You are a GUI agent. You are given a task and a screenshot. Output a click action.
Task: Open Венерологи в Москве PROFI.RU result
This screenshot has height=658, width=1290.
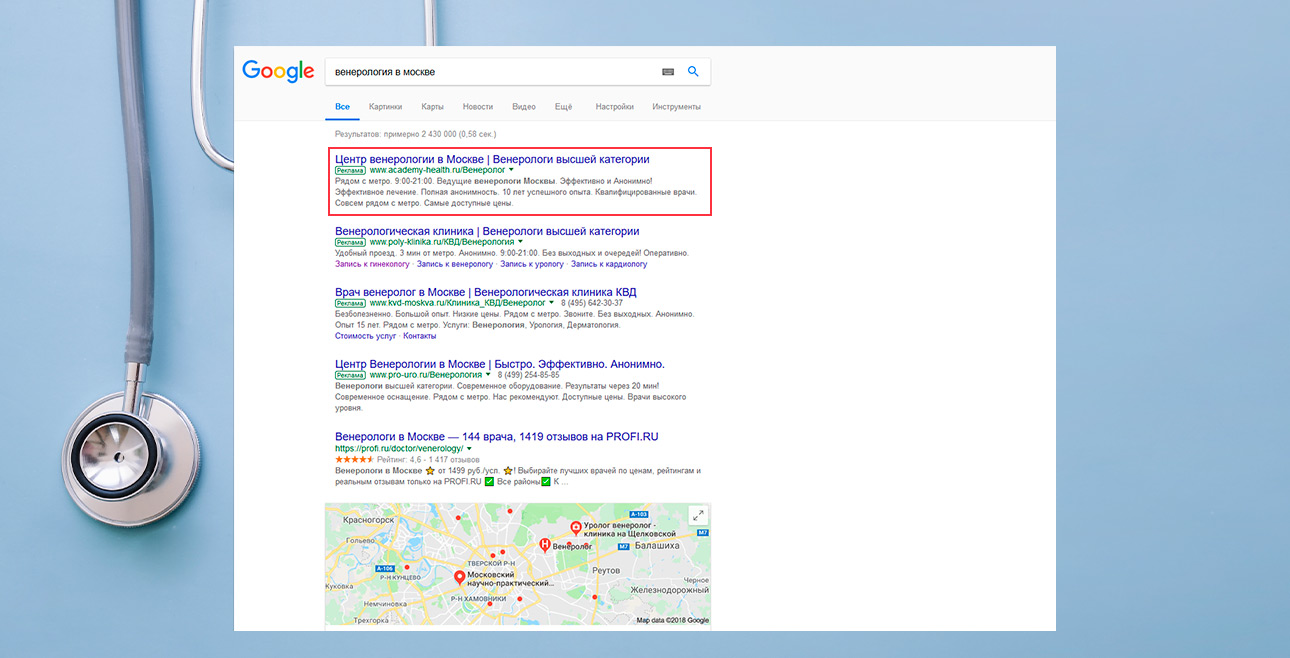pos(496,437)
